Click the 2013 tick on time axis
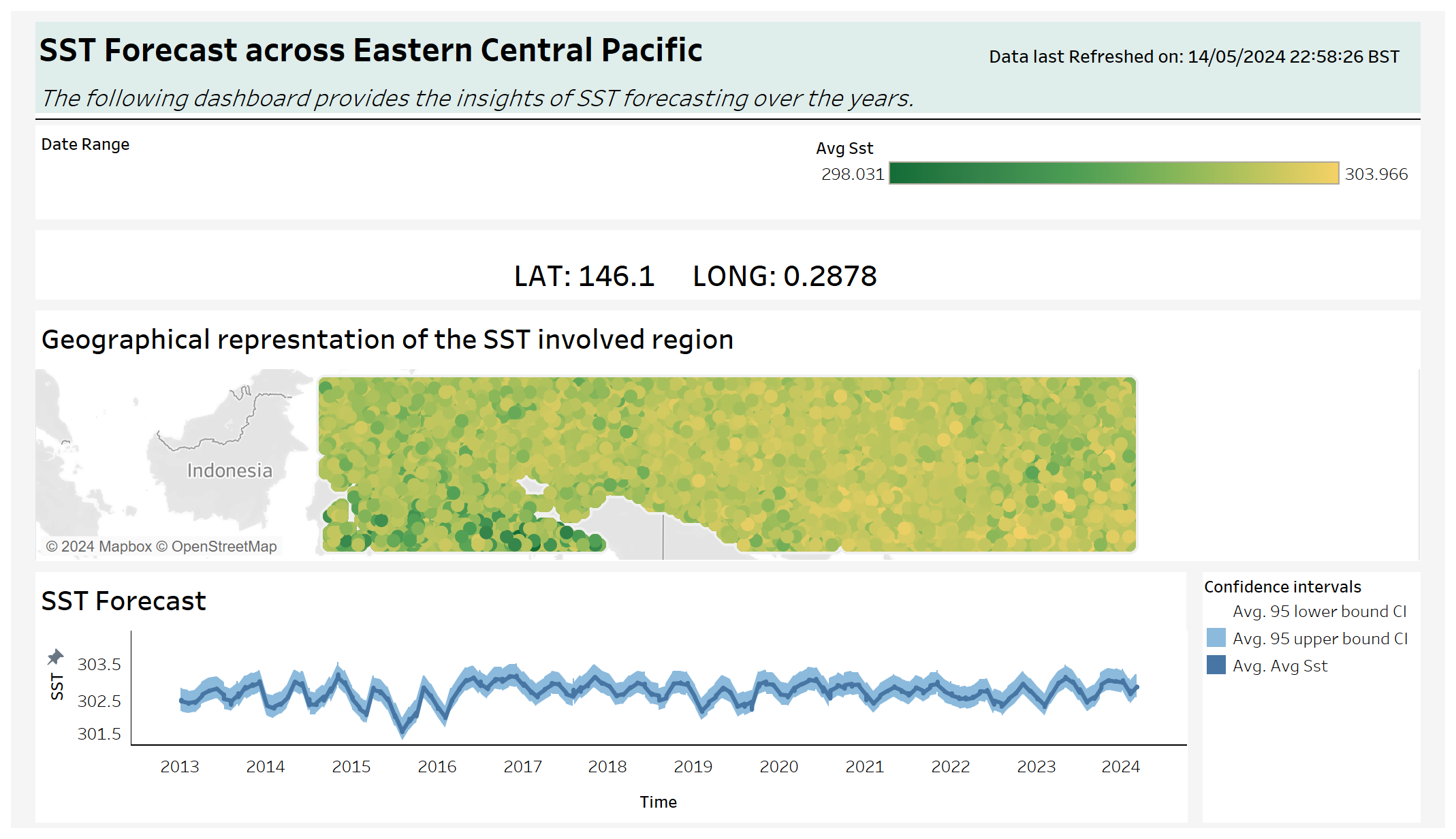This screenshot has height=839, width=1456. tap(180, 767)
